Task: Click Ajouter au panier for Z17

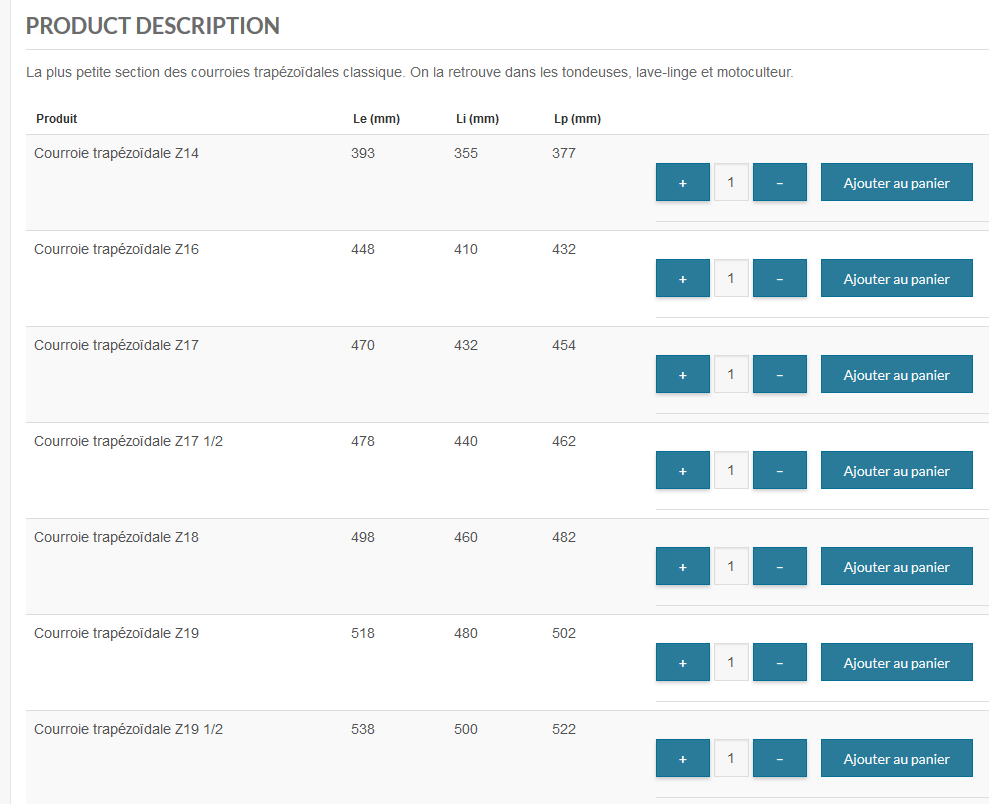Action: [896, 375]
